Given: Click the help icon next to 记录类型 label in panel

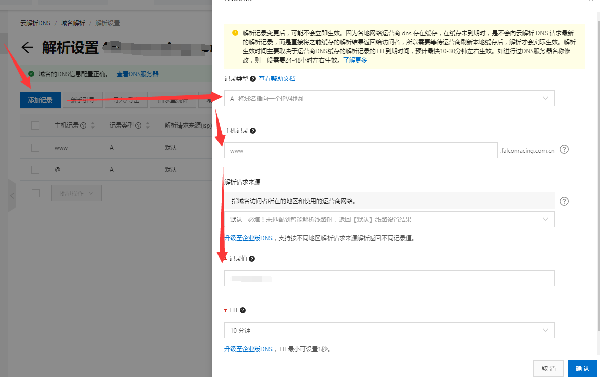Looking at the screenshot, I should tap(253, 79).
